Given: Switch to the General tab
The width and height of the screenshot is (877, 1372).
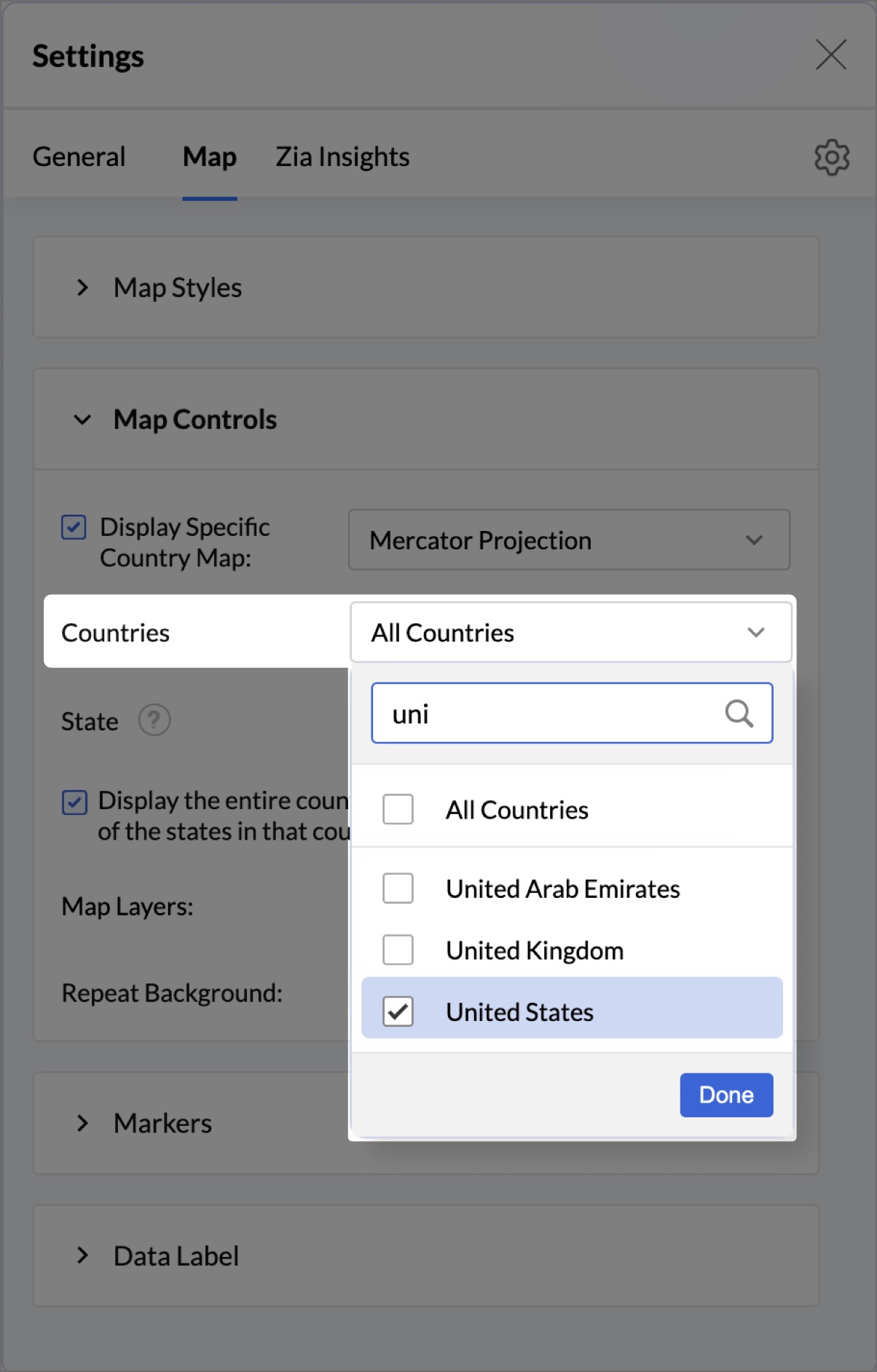Looking at the screenshot, I should 79,157.
